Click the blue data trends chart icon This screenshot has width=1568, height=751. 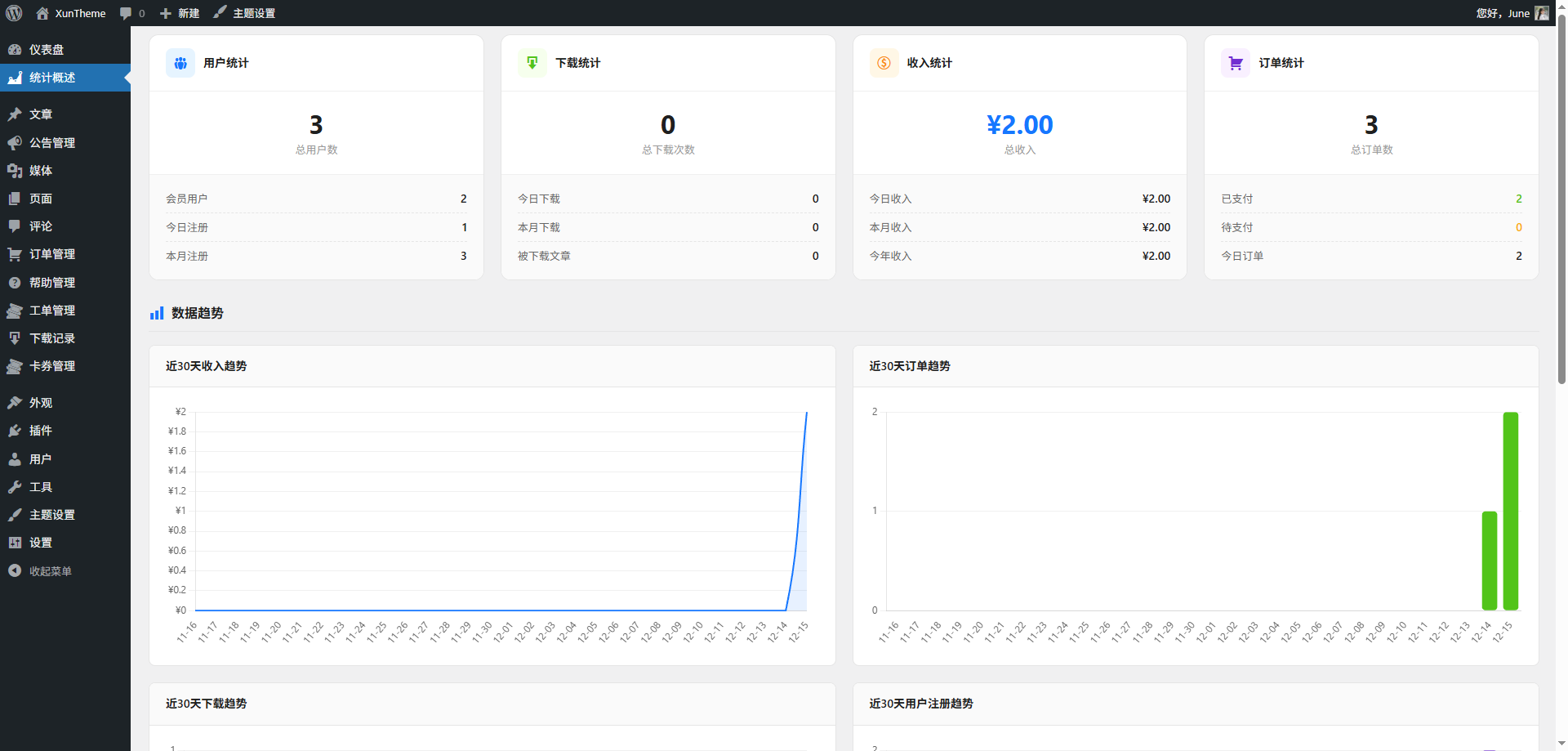[157, 313]
